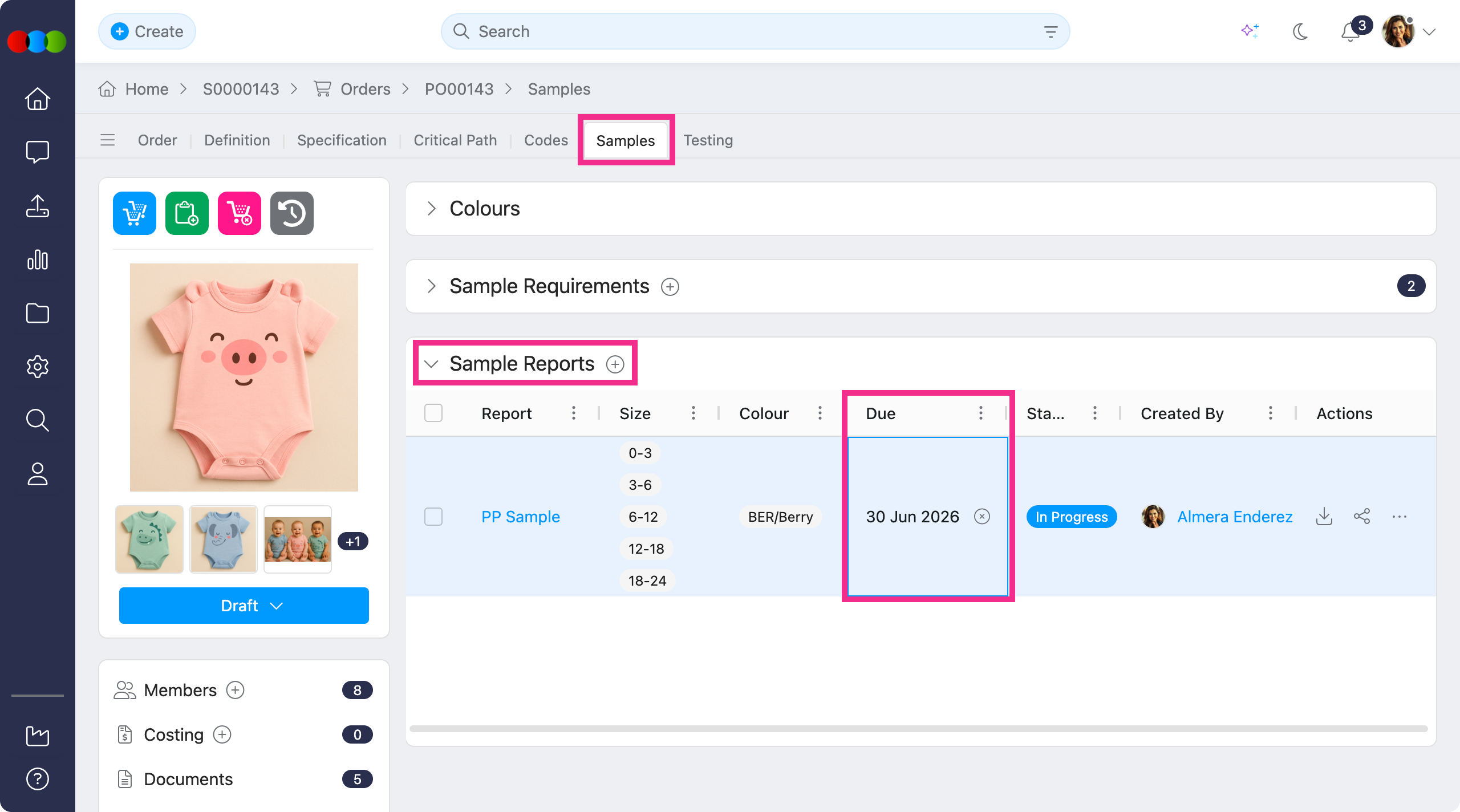Select all reports header checkbox
Screen dimensions: 1460x812
click(433, 413)
